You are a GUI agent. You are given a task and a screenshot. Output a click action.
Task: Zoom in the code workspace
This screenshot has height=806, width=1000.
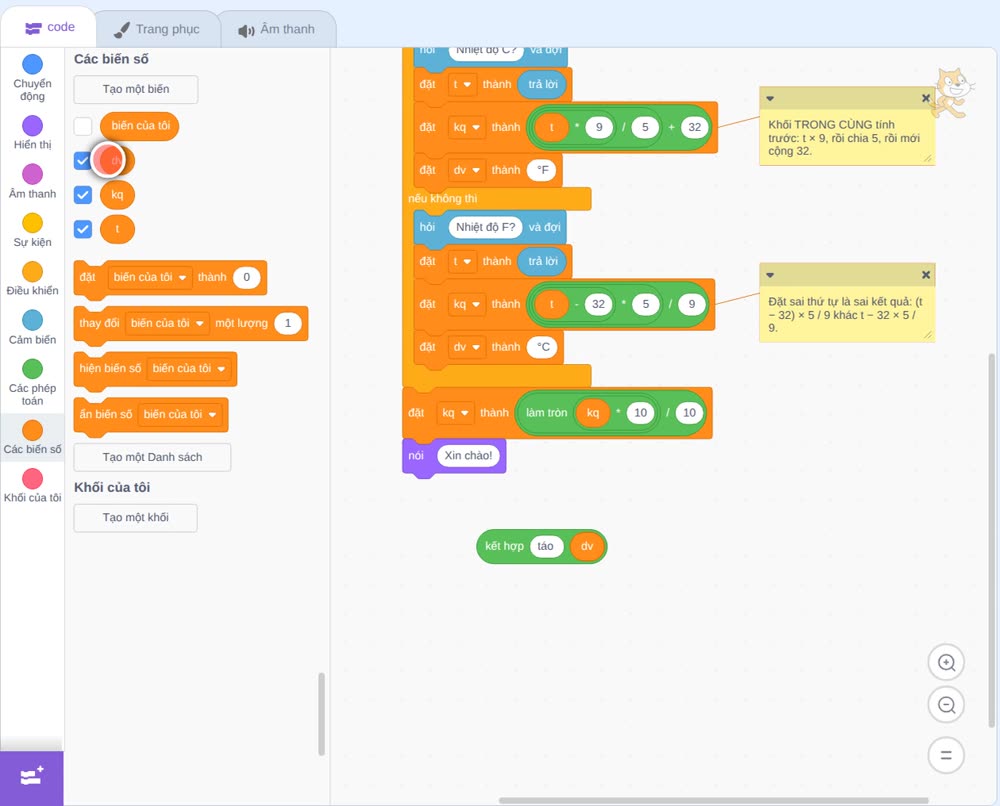(946, 663)
